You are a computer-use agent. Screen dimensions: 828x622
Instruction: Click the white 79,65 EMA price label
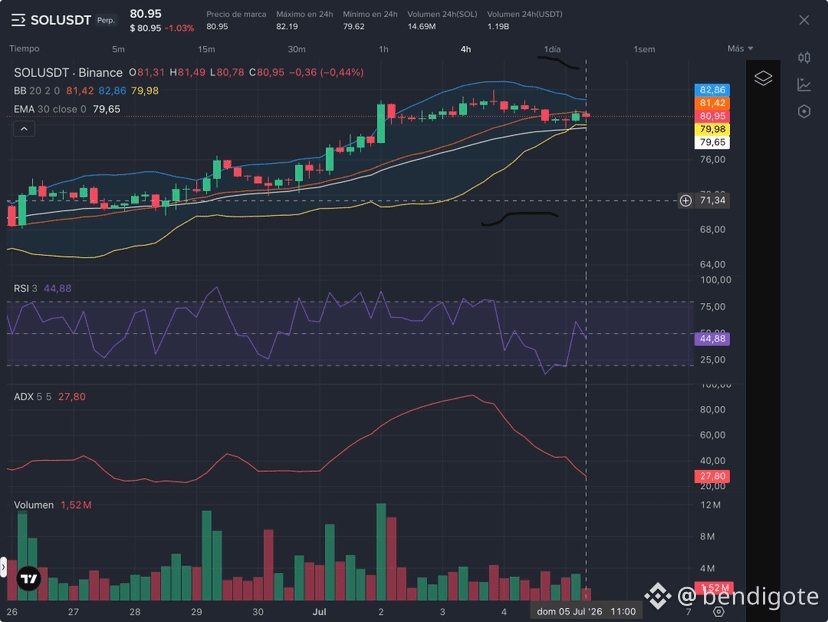pos(712,142)
